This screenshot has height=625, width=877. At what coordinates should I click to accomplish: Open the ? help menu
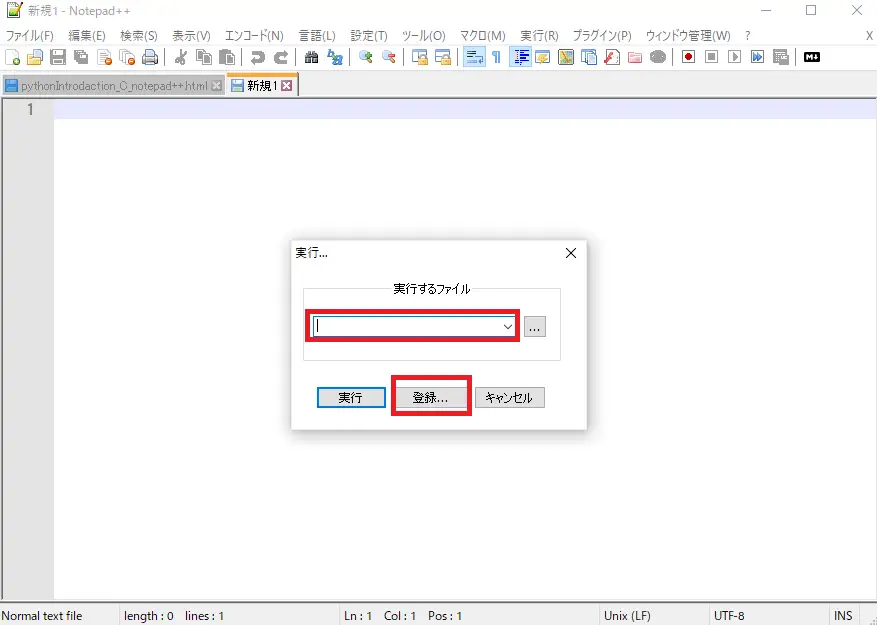coord(748,36)
